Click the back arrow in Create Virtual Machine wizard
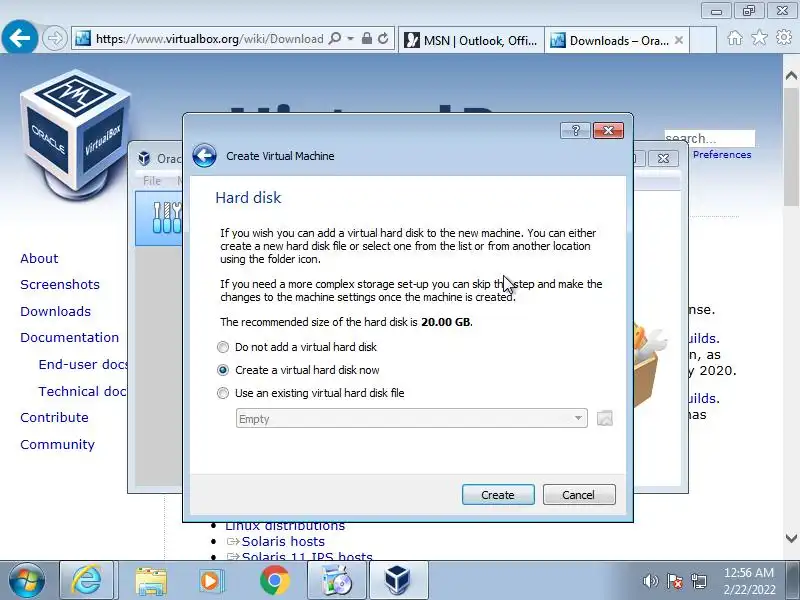800x600 pixels. click(205, 156)
